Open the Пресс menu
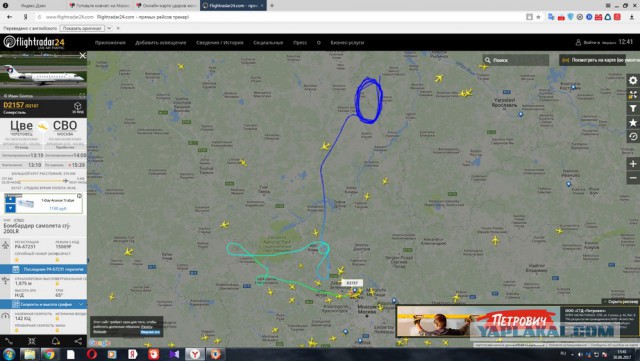Image resolution: width=640 pixels, height=361 pixels. pos(300,42)
